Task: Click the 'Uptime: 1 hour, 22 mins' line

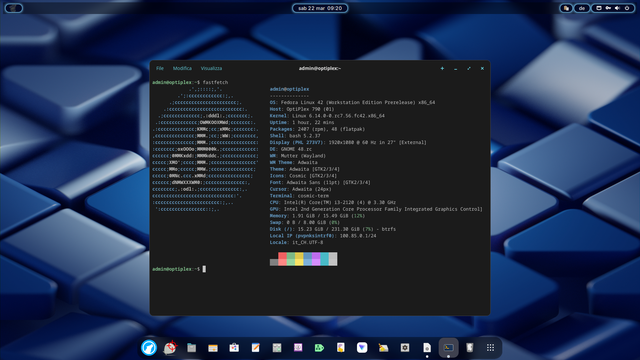Action: [302, 122]
